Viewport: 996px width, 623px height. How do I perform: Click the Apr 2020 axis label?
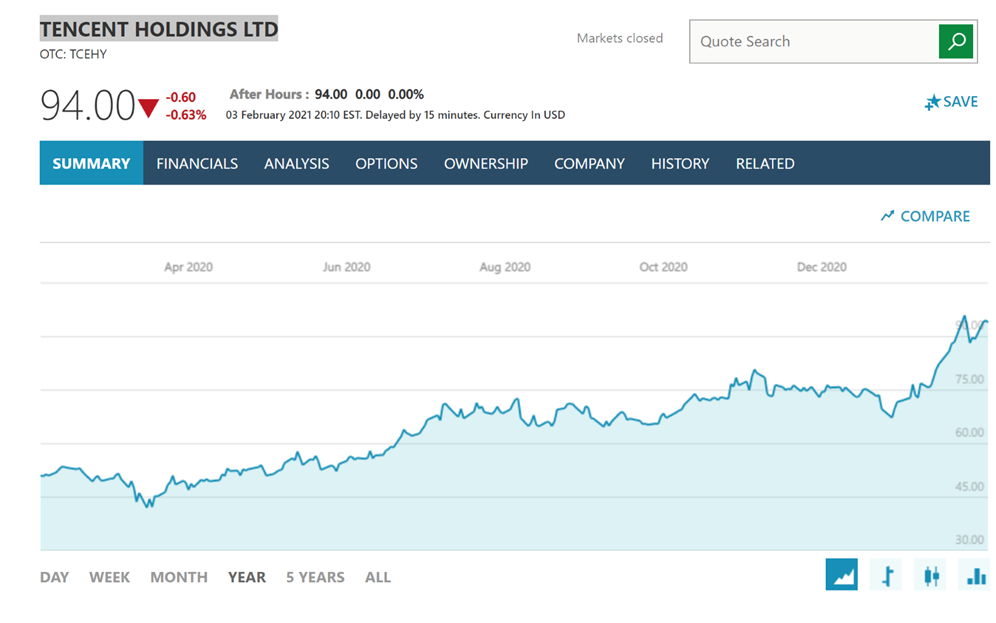coord(188,267)
